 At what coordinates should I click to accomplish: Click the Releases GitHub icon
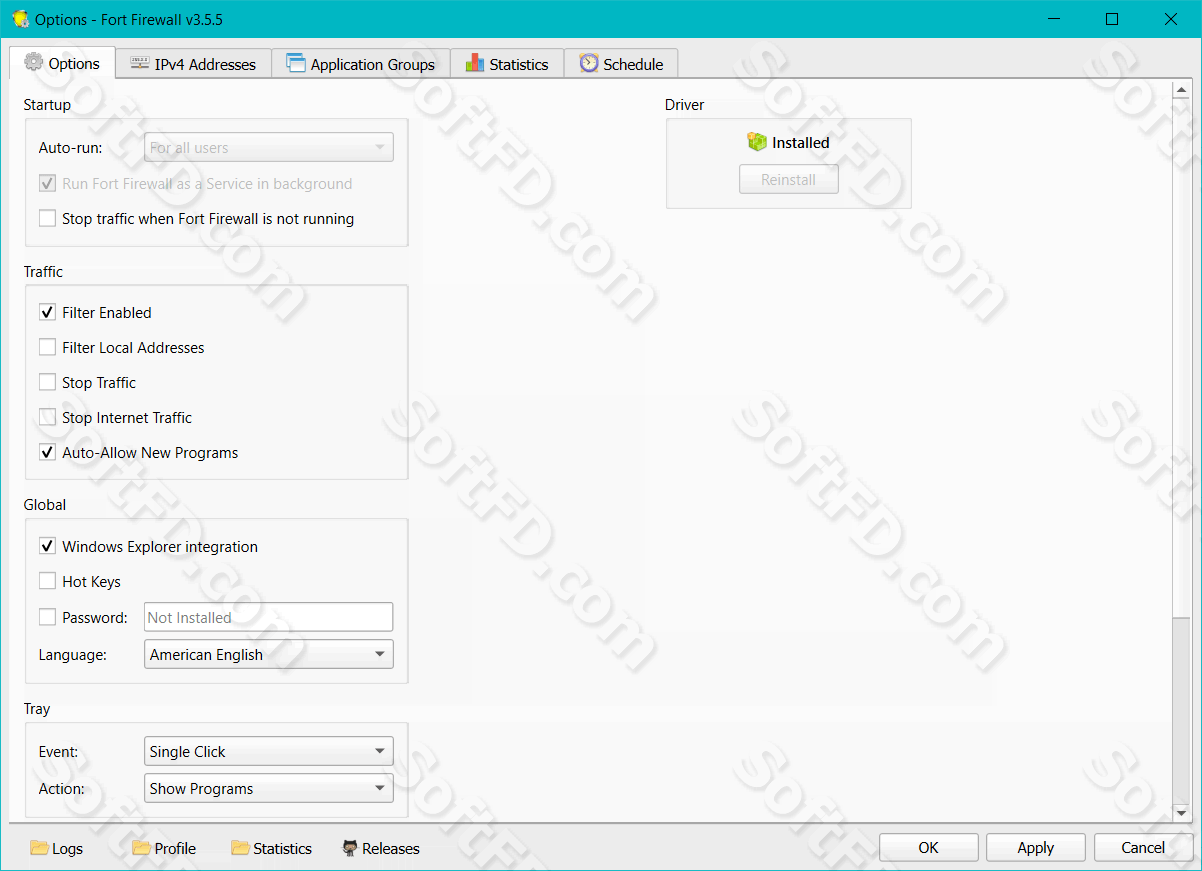[x=350, y=848]
